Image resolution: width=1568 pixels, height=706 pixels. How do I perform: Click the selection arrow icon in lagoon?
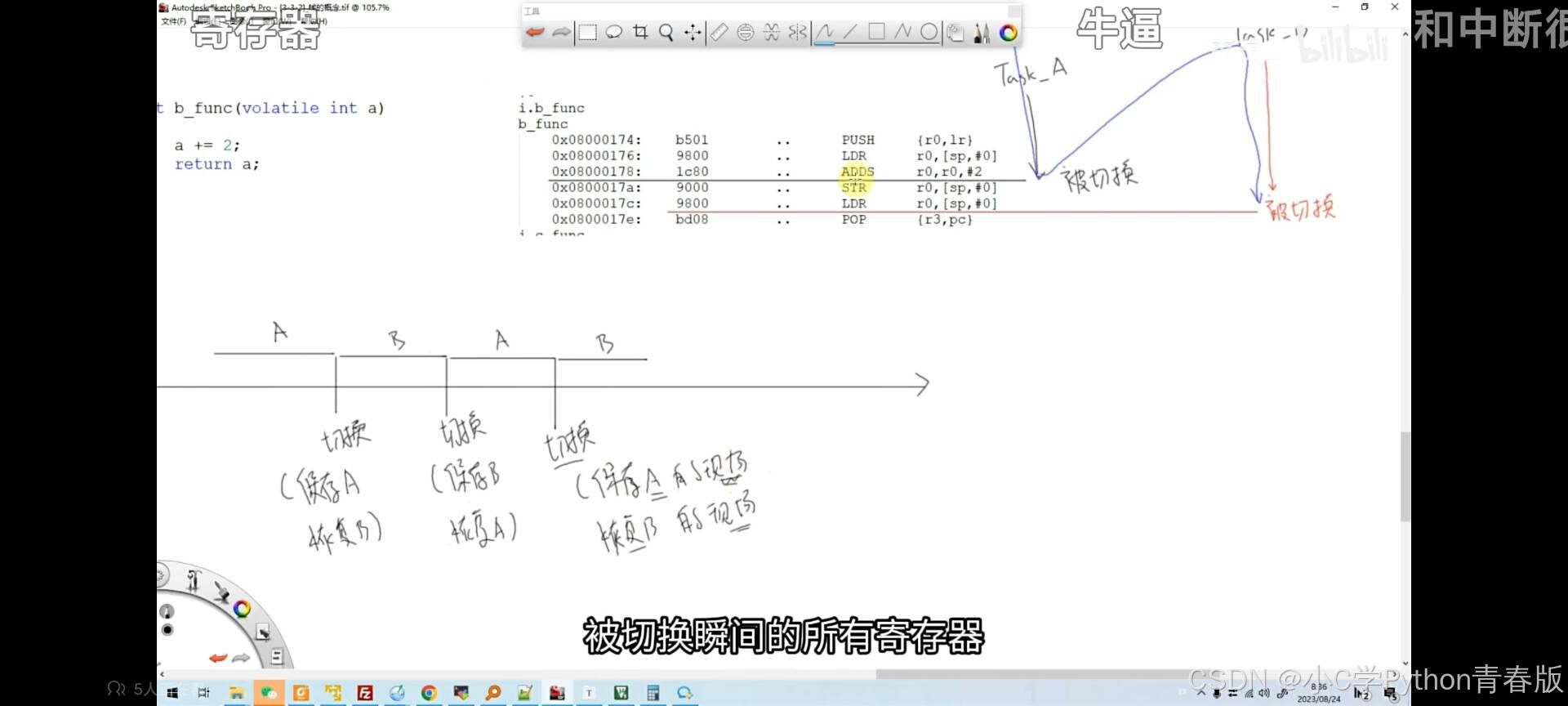pyautogui.click(x=263, y=632)
